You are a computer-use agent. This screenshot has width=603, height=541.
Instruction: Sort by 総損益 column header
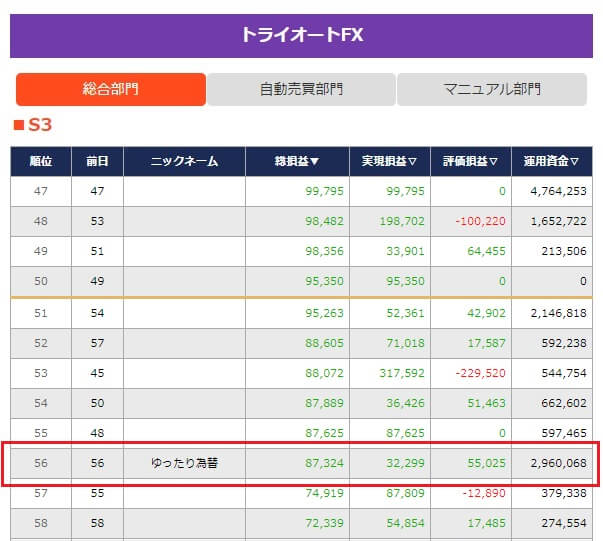pos(297,161)
